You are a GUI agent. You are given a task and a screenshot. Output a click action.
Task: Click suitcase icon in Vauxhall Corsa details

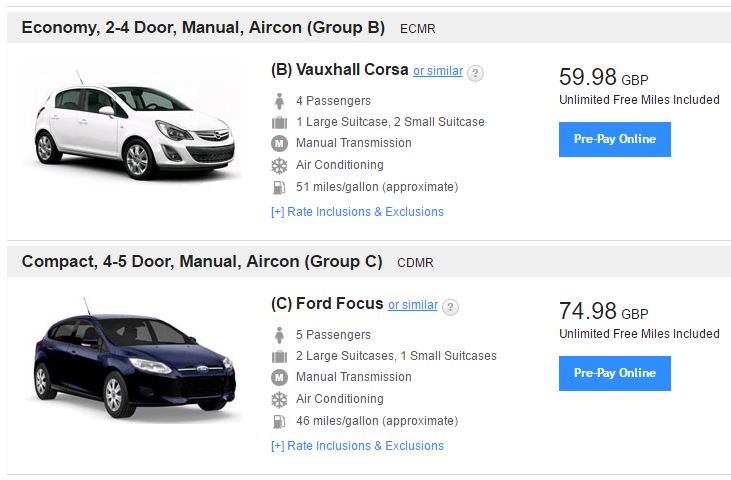coord(279,123)
